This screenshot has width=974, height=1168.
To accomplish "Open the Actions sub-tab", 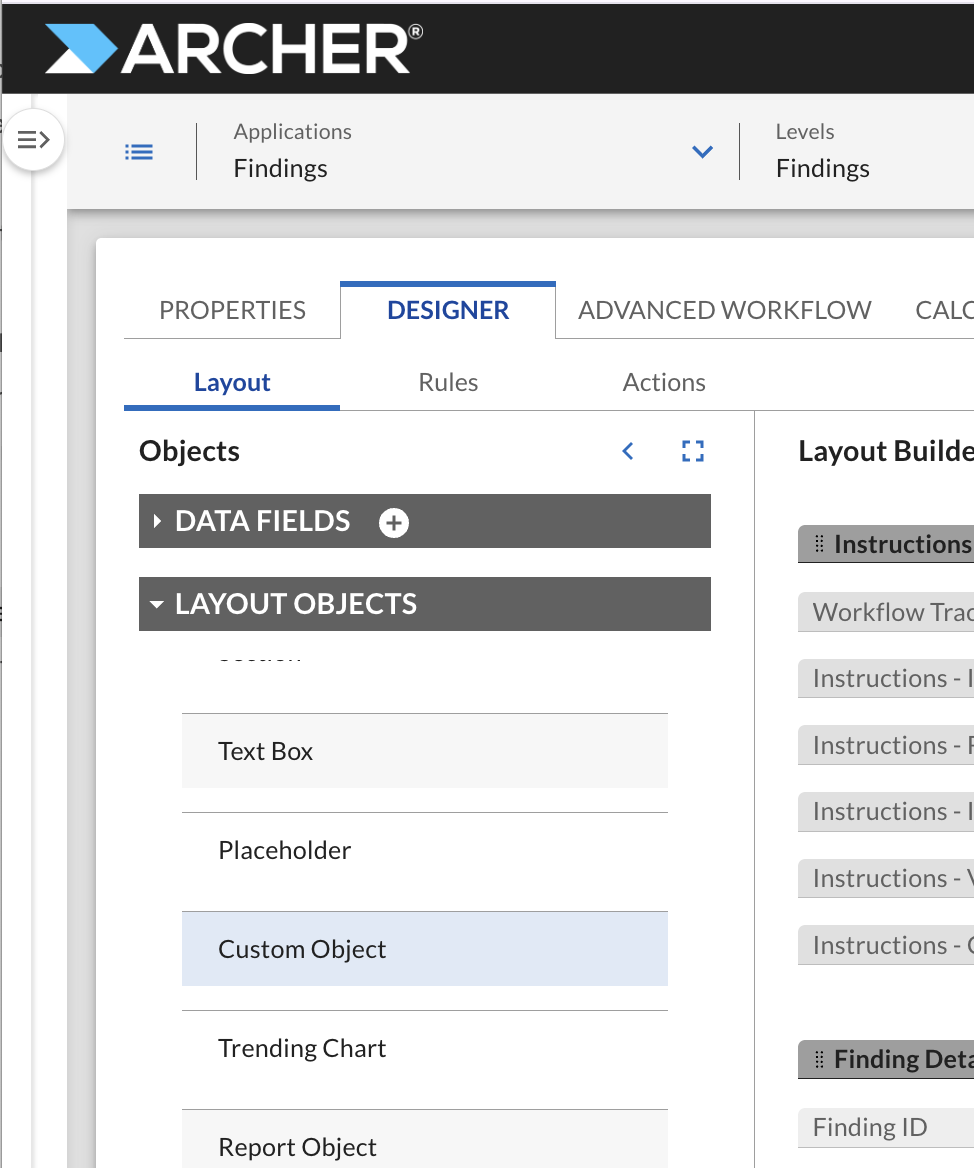I will pos(664,382).
